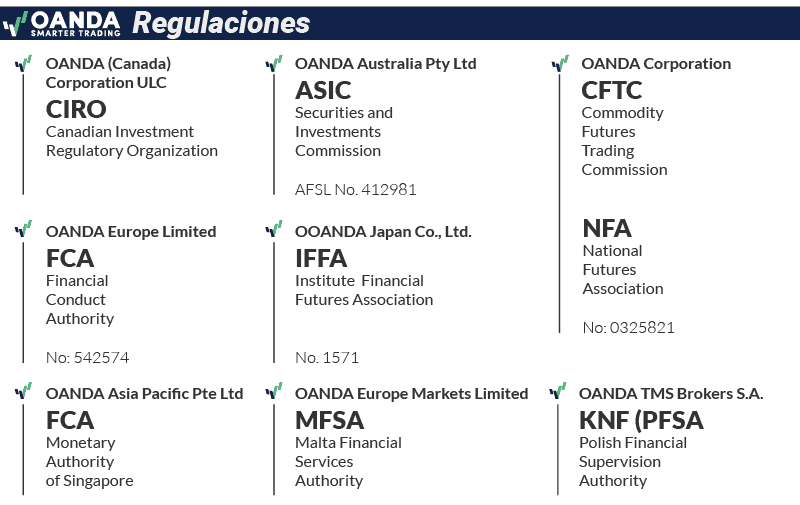Click the AFSL No. 412981 text
The height and width of the screenshot is (505, 800).
[x=356, y=190]
